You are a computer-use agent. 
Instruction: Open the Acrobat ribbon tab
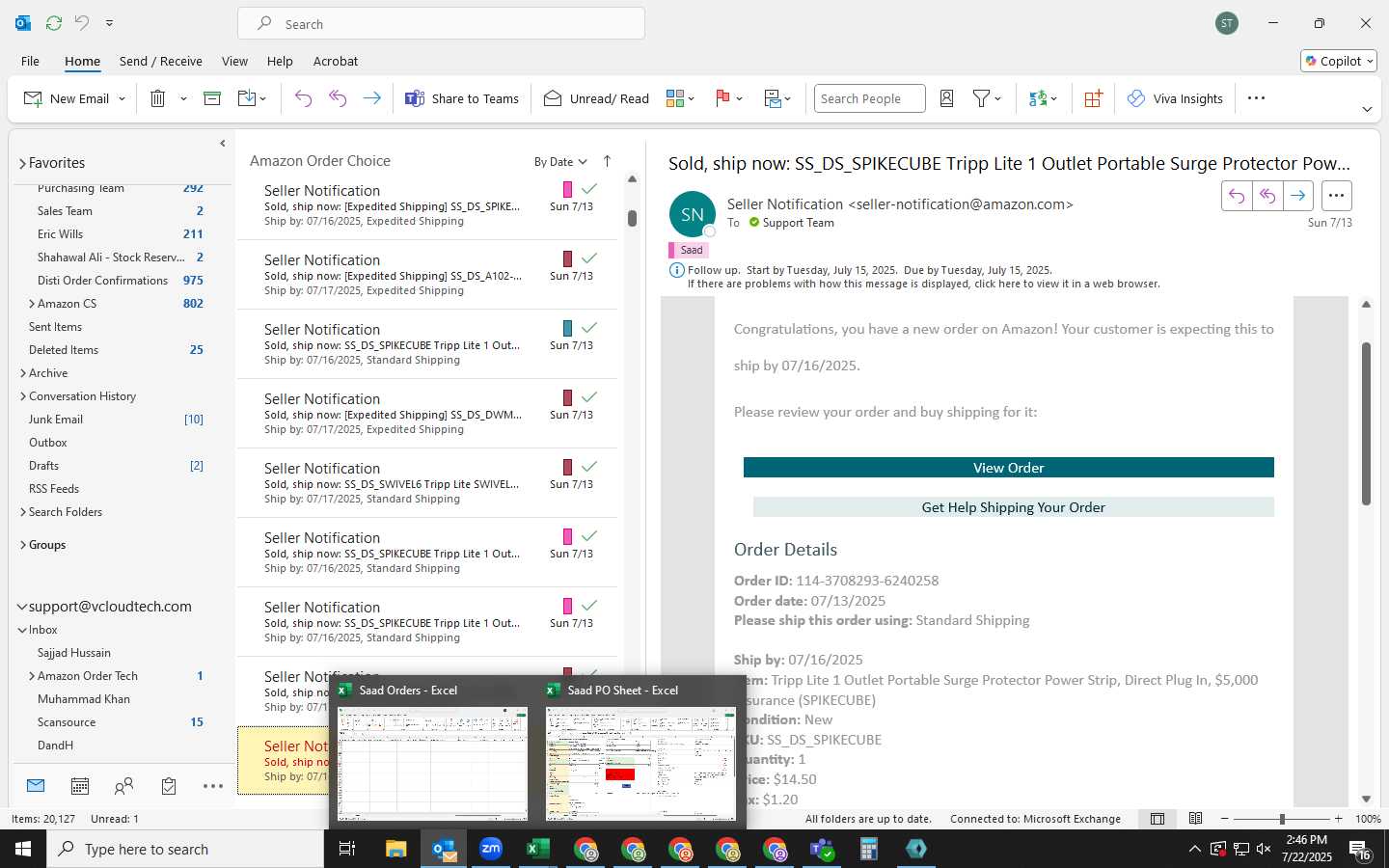tap(336, 61)
